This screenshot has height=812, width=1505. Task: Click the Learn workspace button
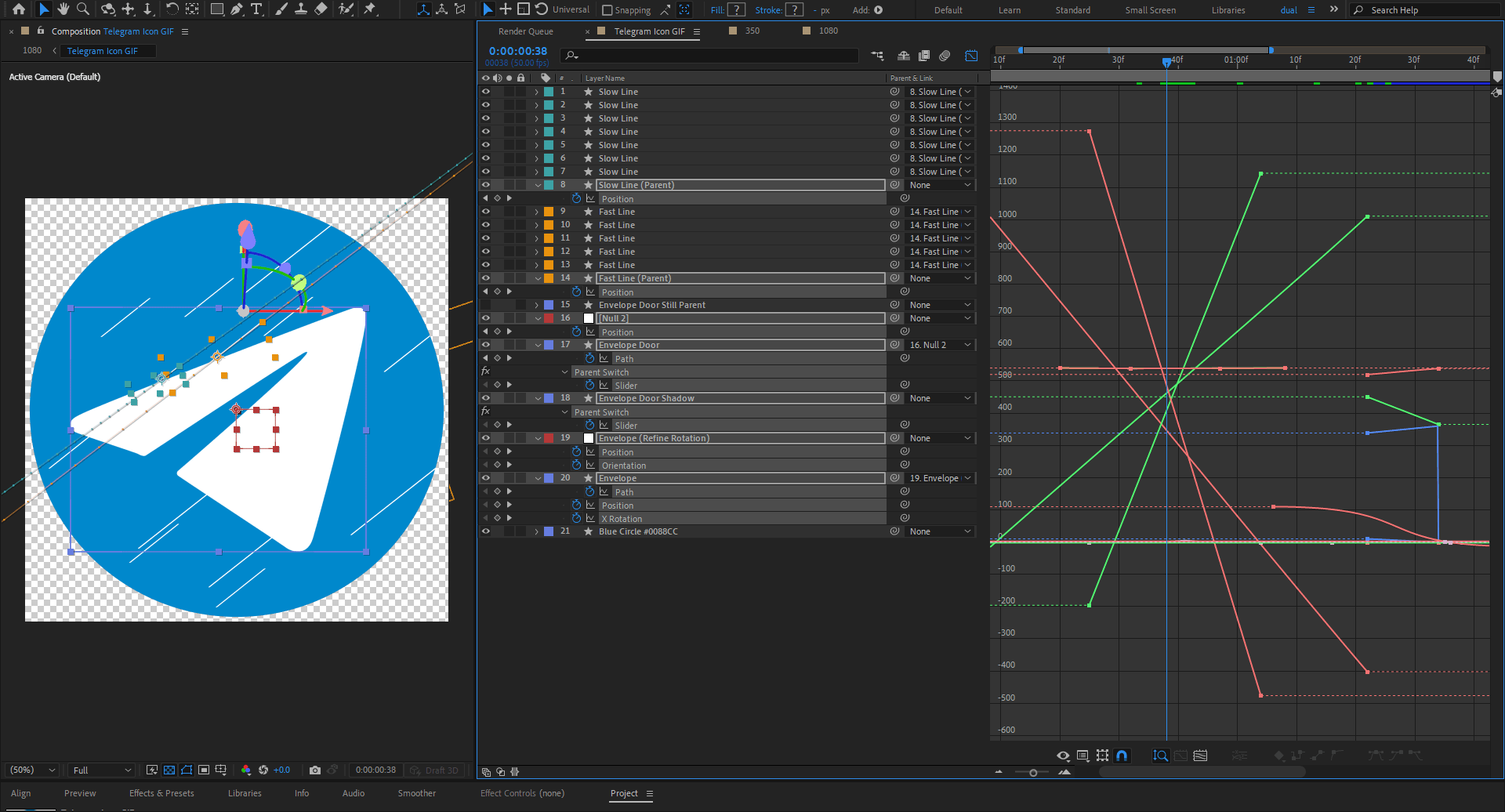click(1009, 10)
